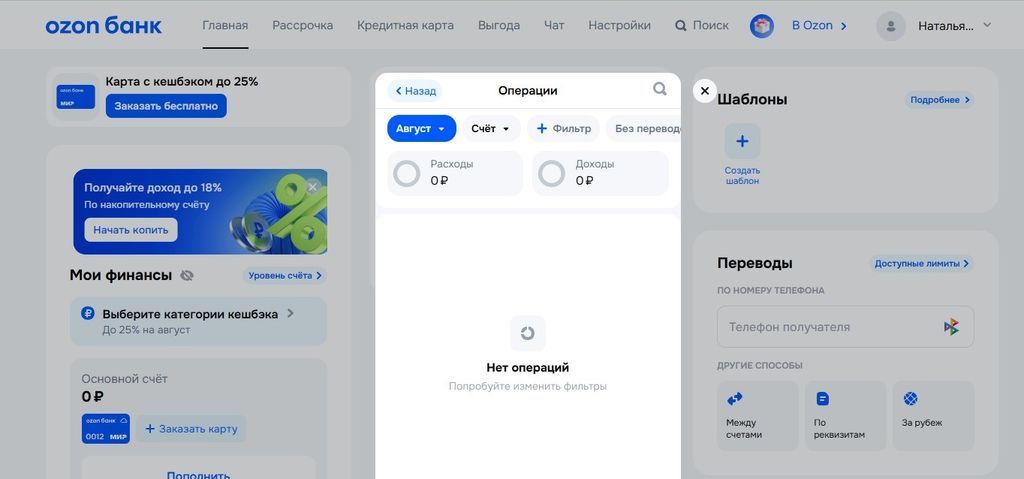Click the card thumbnail ending 0012
The width and height of the screenshot is (1024, 479).
(x=106, y=429)
